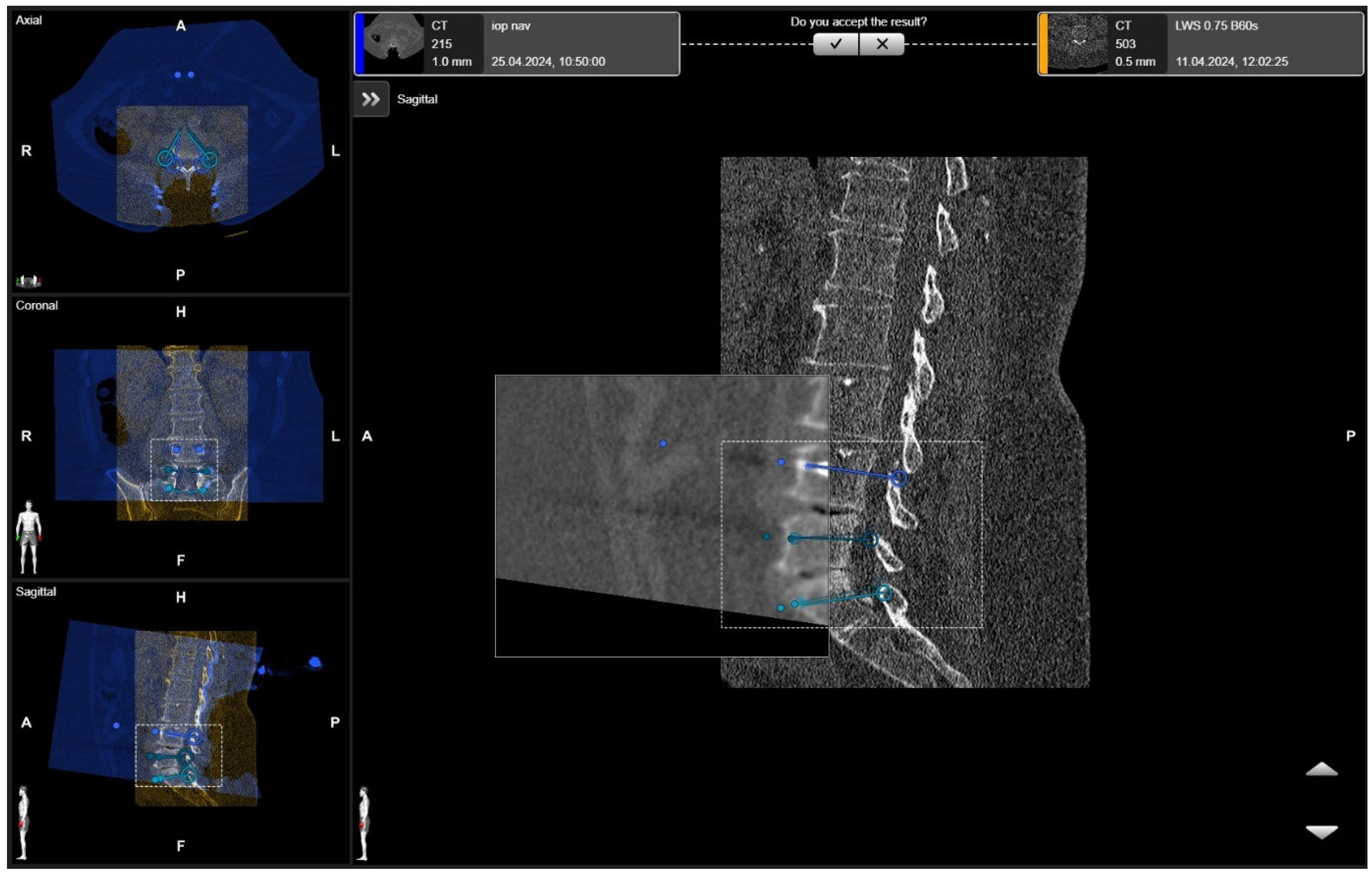
Task: Click the "0.5 mm" slice thickness text
Action: pyautogui.click(x=1135, y=61)
